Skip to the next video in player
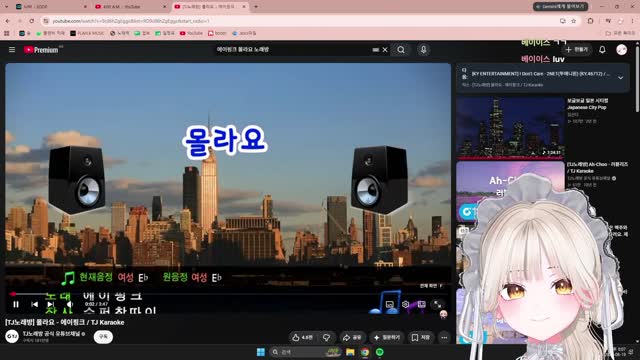Image resolution: width=640 pixels, height=360 pixels. coord(50,304)
